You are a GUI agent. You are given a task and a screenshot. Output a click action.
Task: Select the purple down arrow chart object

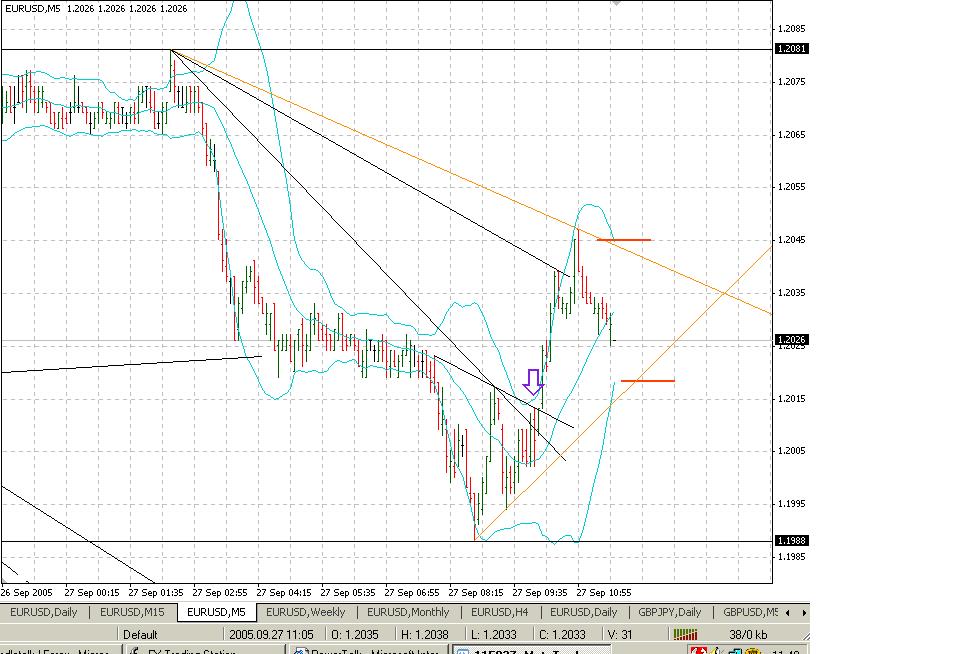tap(533, 382)
